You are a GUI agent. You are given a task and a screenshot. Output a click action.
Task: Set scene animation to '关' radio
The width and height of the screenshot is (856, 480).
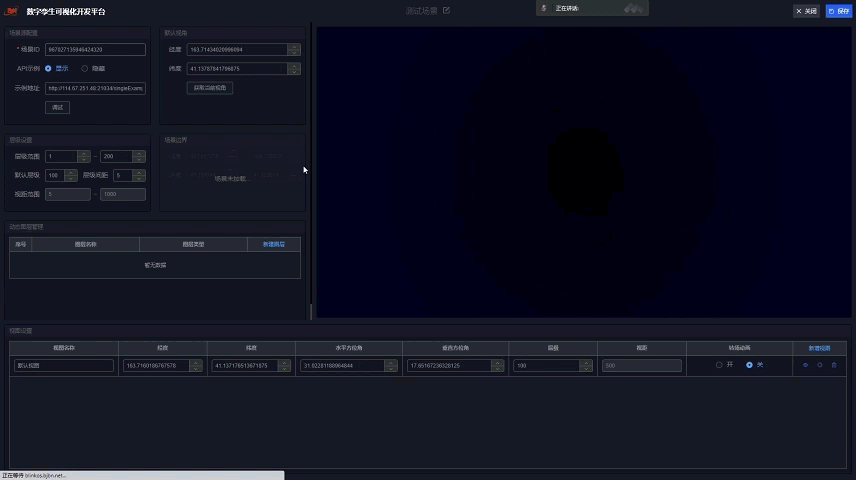[749, 365]
